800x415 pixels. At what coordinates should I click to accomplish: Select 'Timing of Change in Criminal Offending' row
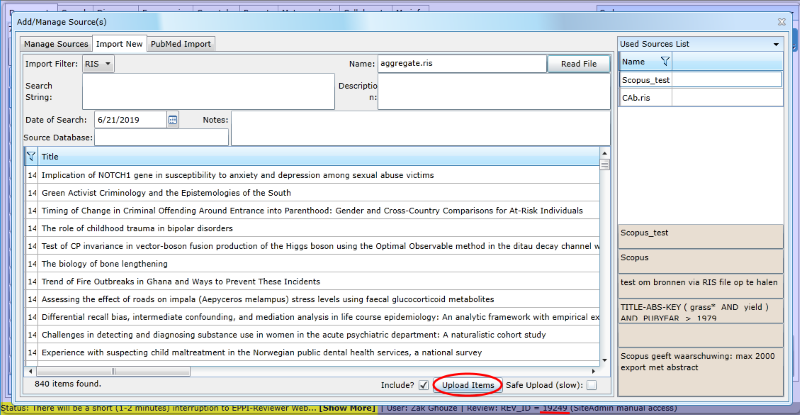[312, 211]
